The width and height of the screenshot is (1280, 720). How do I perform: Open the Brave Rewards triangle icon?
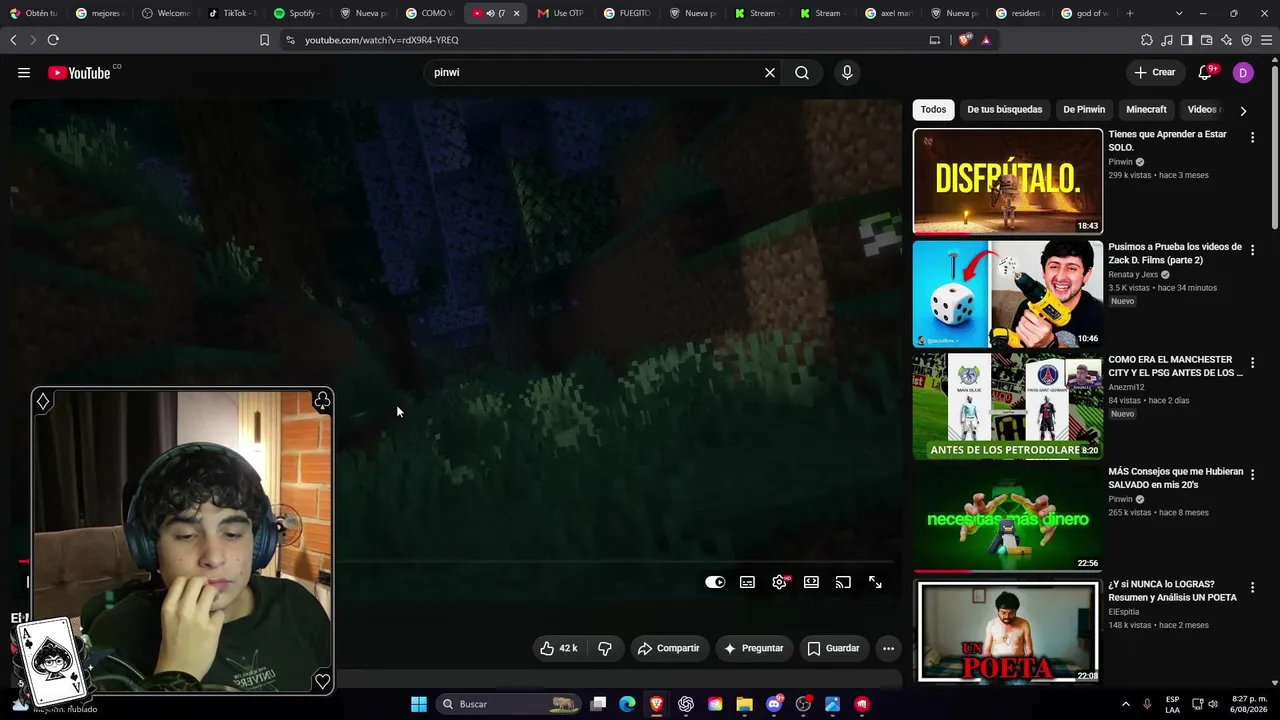[986, 40]
